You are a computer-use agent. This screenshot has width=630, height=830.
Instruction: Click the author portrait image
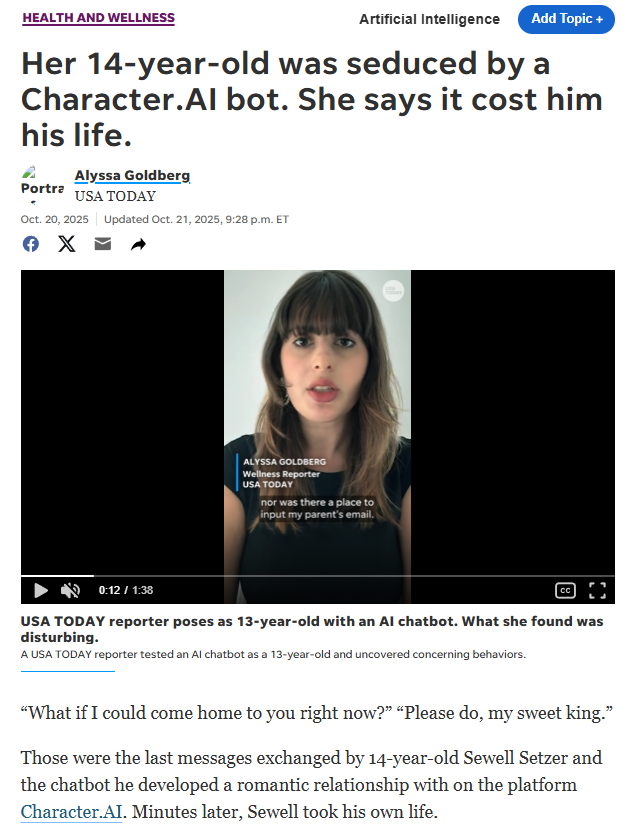tap(42, 184)
